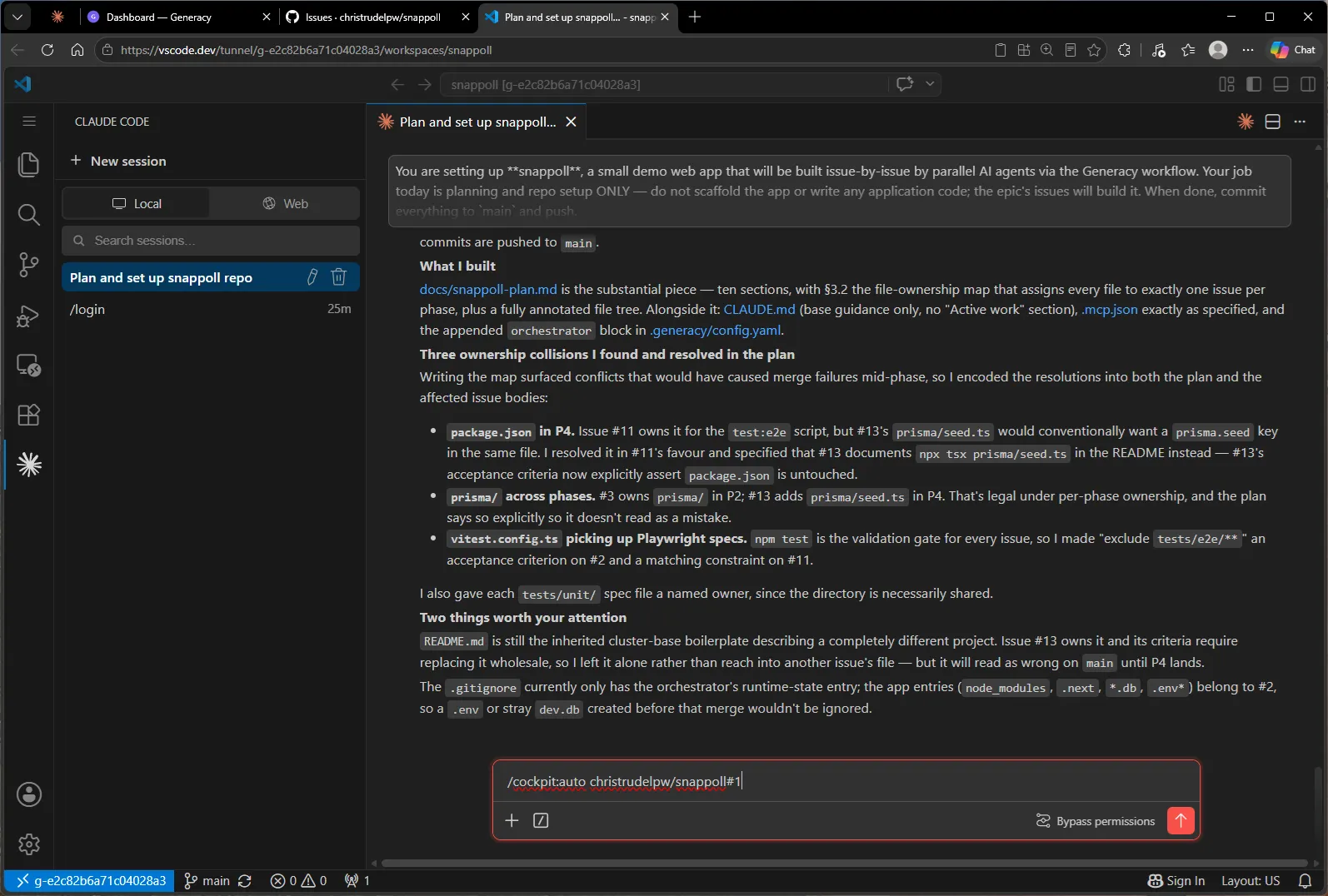This screenshot has width=1328, height=896.
Task: Open the .mcp.json link
Action: click(x=1109, y=309)
